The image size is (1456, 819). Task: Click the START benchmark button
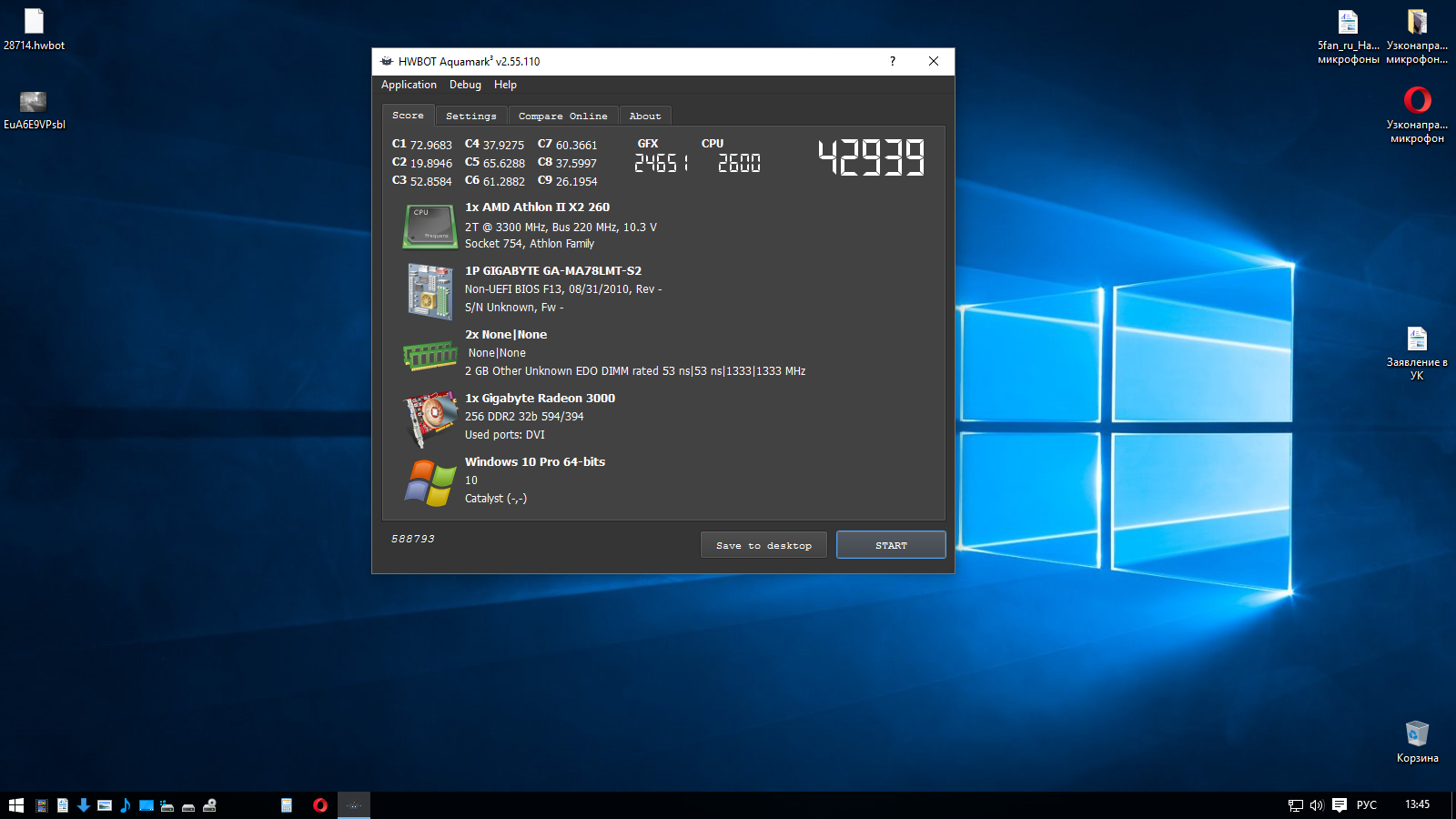click(x=891, y=545)
